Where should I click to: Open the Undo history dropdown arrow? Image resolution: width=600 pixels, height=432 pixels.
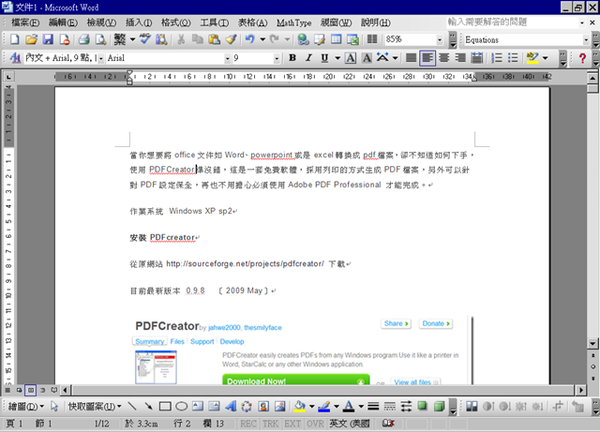point(262,39)
